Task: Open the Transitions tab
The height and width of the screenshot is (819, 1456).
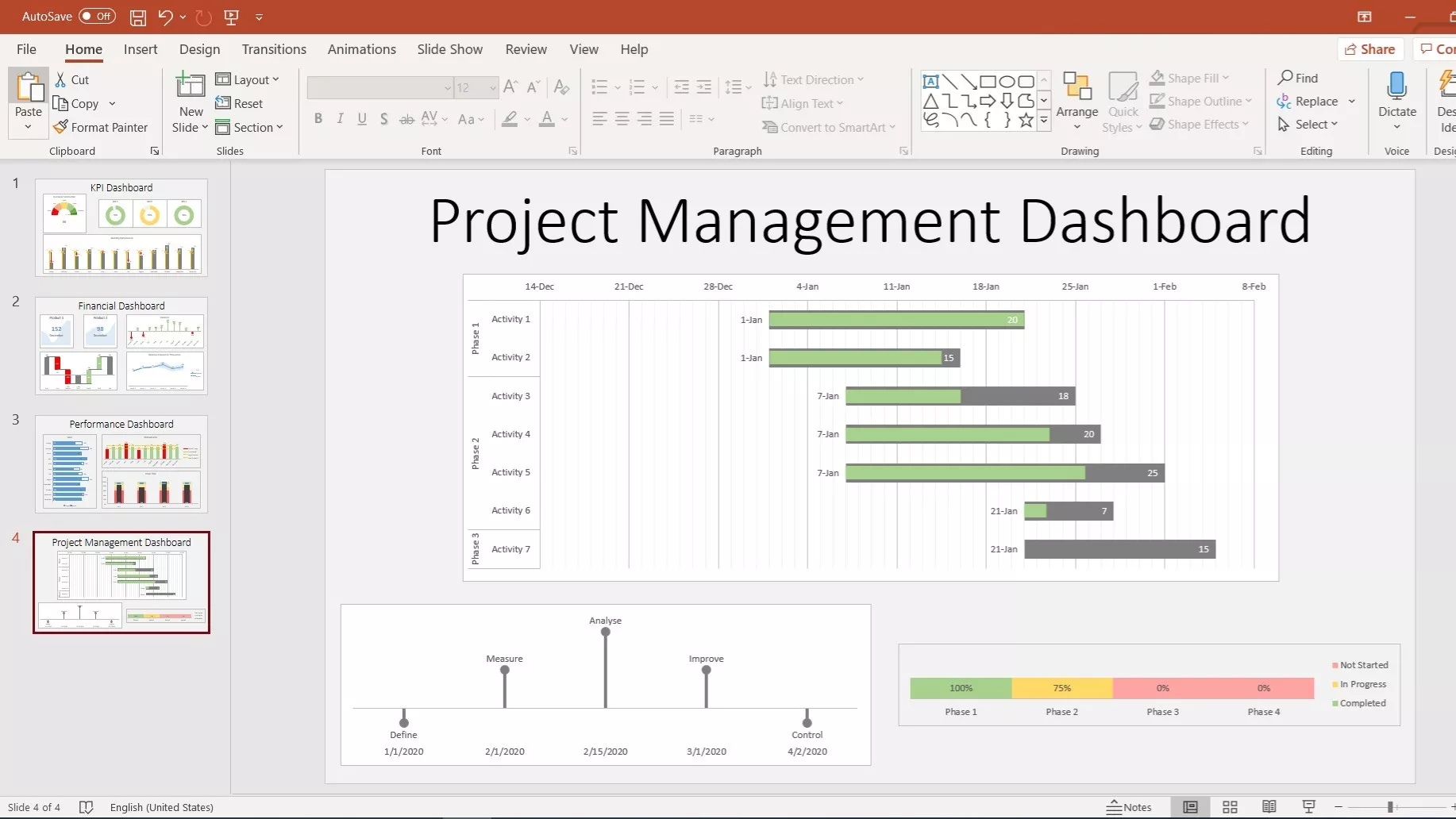Action: tap(274, 49)
